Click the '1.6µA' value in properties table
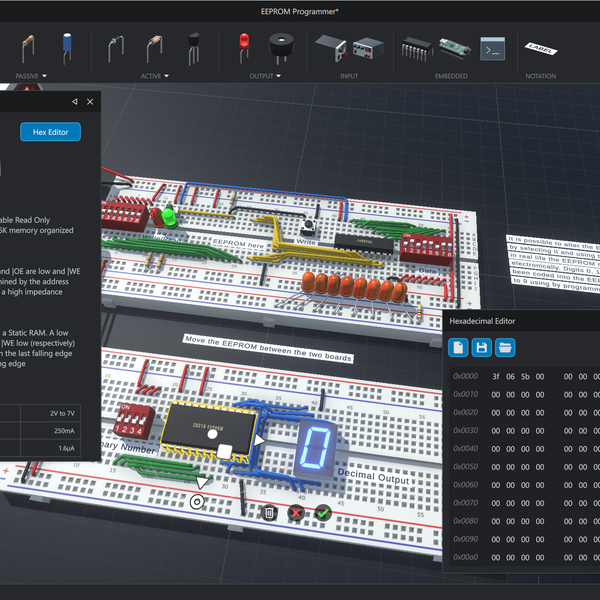The width and height of the screenshot is (600, 600). [67, 448]
